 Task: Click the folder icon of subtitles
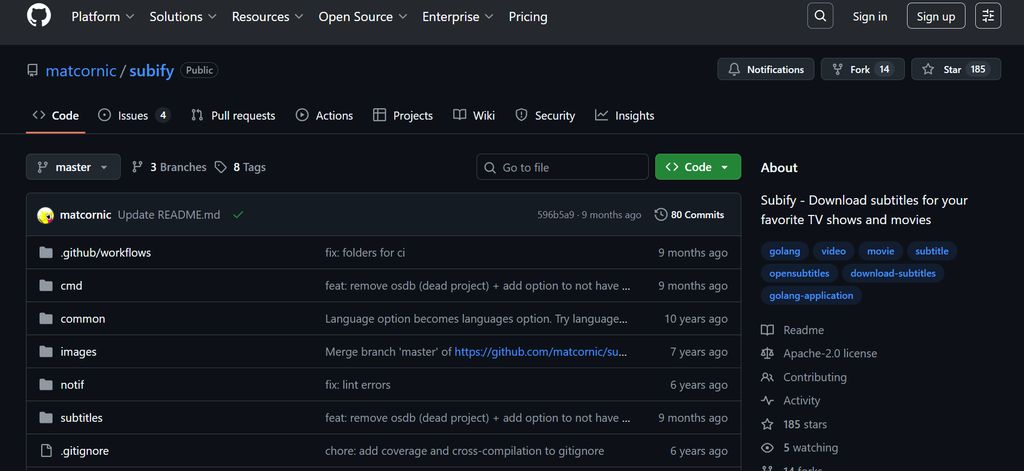point(46,417)
